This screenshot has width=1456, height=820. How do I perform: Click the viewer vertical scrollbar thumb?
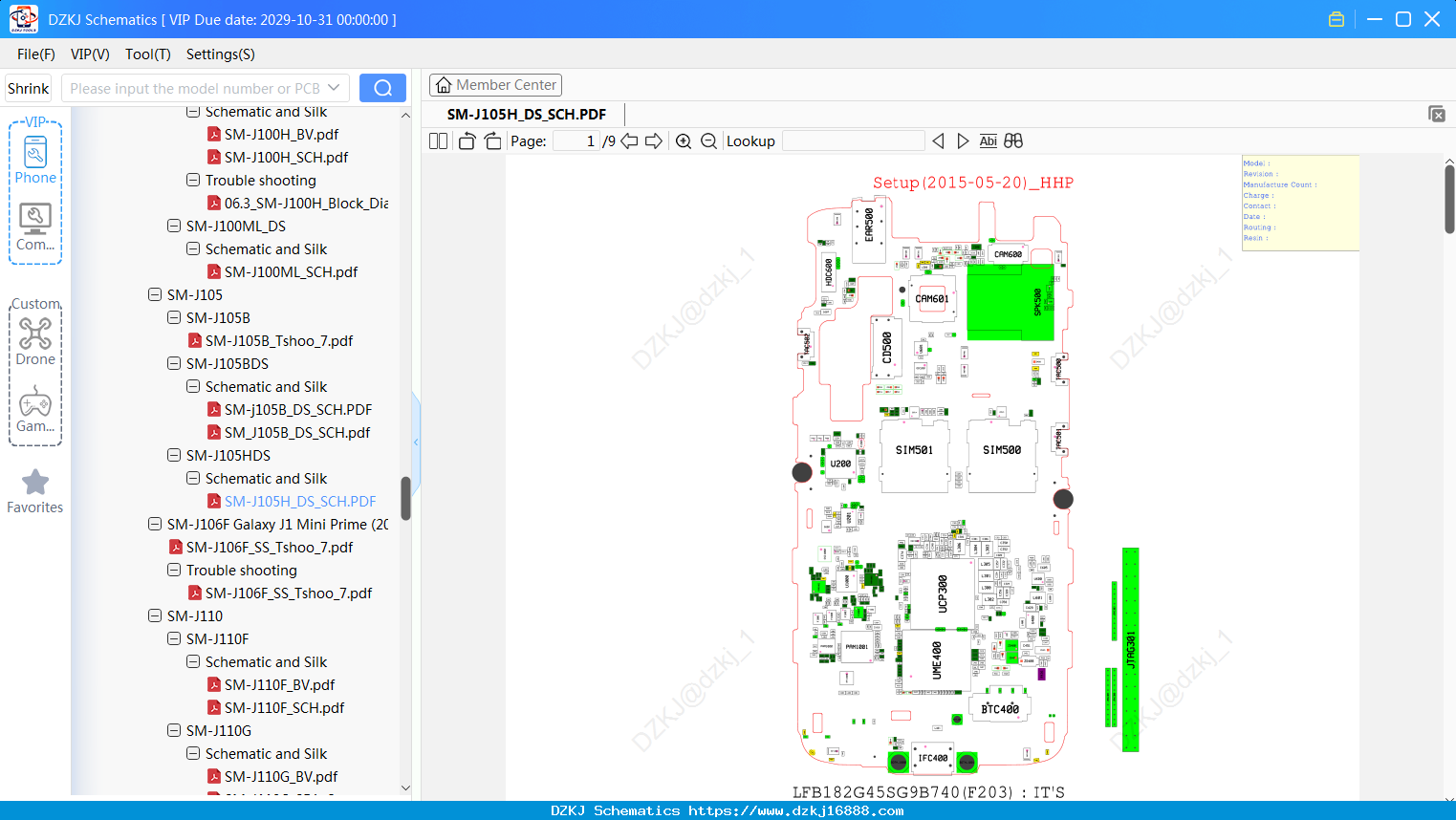click(1449, 199)
